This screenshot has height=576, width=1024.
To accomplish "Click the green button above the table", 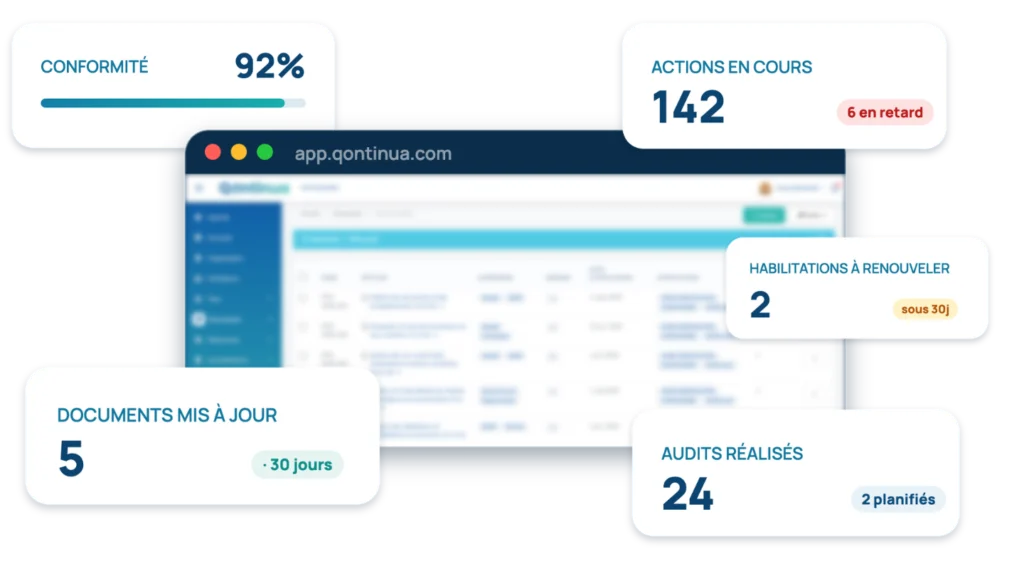I will pyautogui.click(x=763, y=215).
